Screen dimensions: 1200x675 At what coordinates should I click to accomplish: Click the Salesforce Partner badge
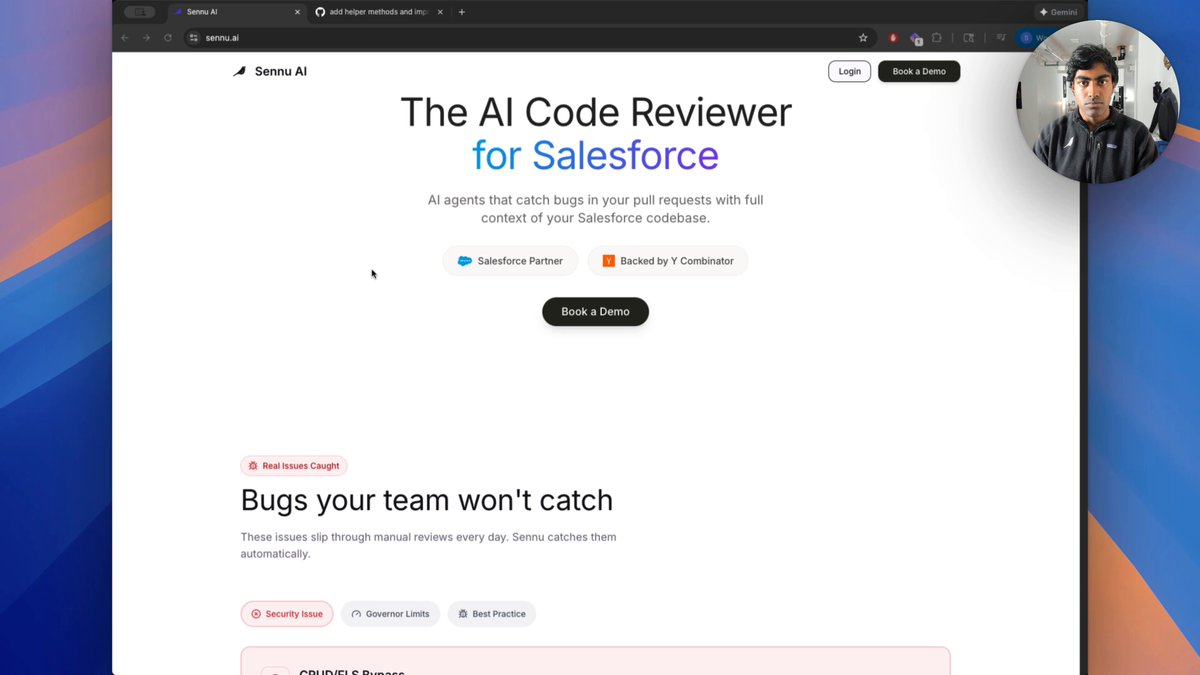(510, 261)
